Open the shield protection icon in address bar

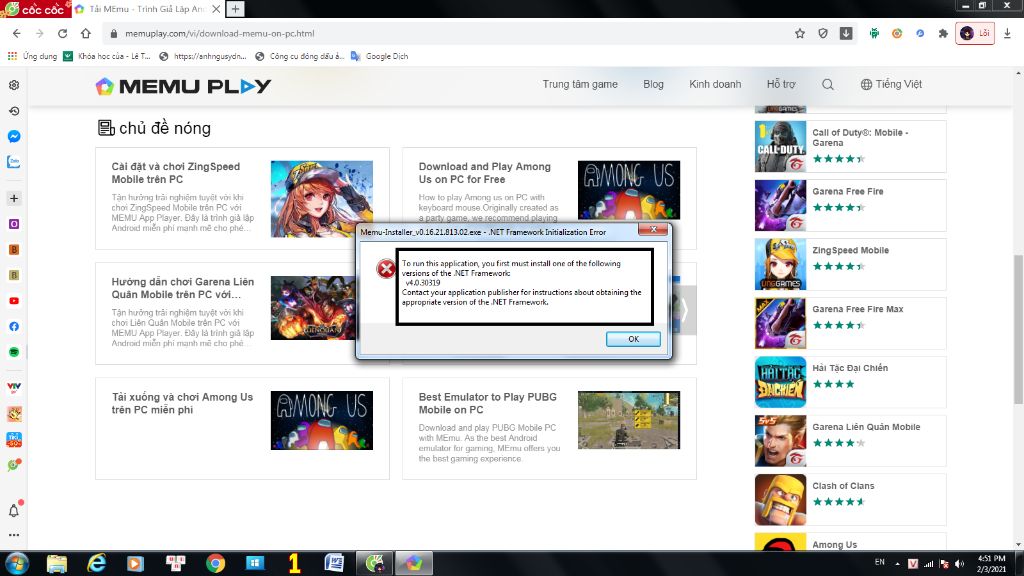823,33
